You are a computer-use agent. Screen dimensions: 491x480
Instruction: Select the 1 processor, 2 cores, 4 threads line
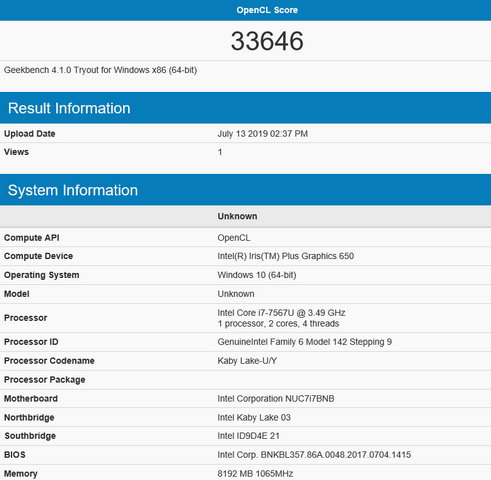pos(278,324)
